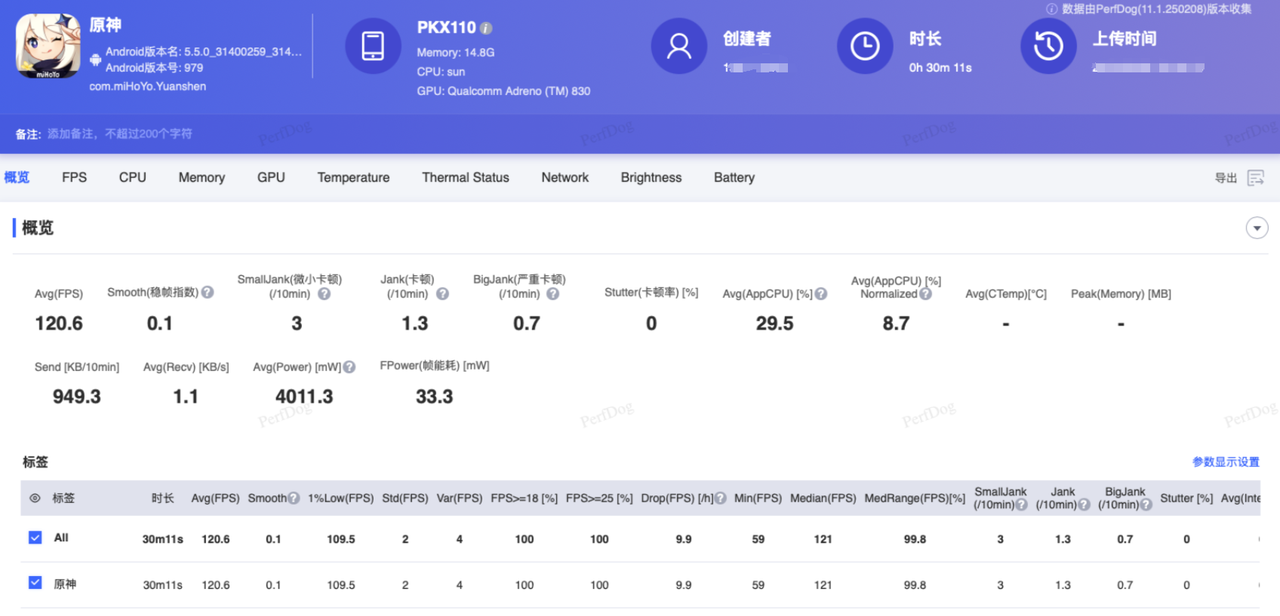This screenshot has height=616, width=1280.
Task: Click help icon in Drop(FPS) column header
Action: 721,498
